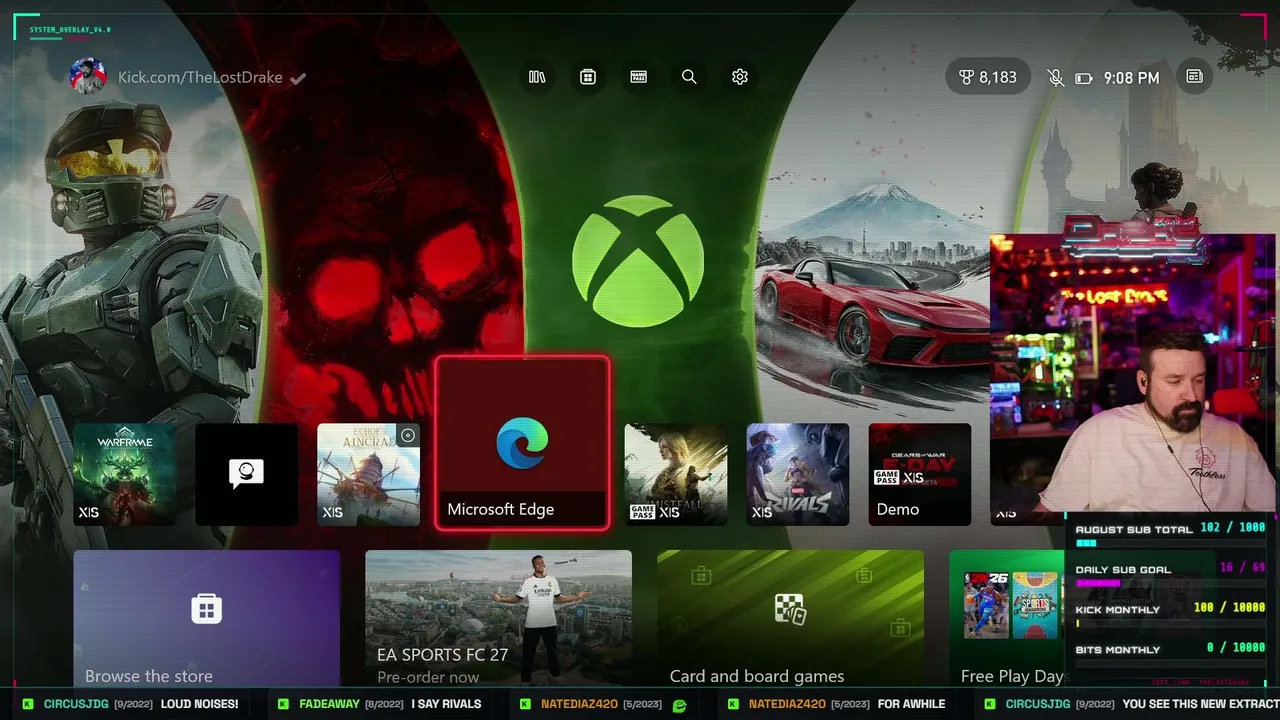The width and height of the screenshot is (1280, 720).
Task: Launch the Mistfall game tile
Action: click(676, 474)
